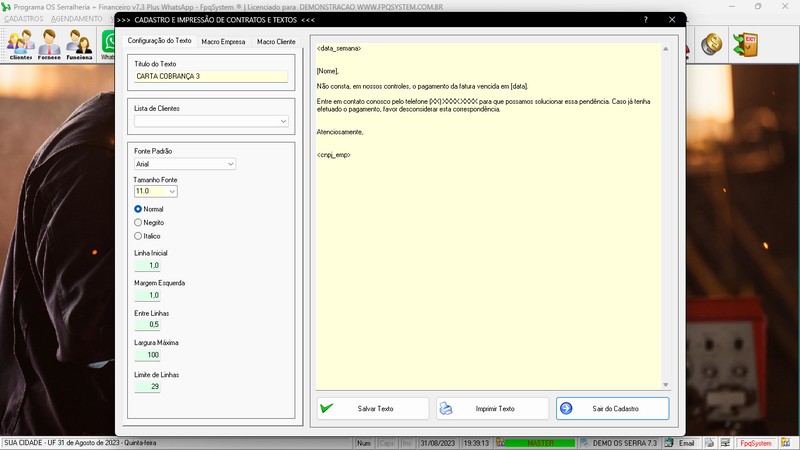Click the dialog help question mark
The width and height of the screenshot is (800, 450).
(x=645, y=20)
